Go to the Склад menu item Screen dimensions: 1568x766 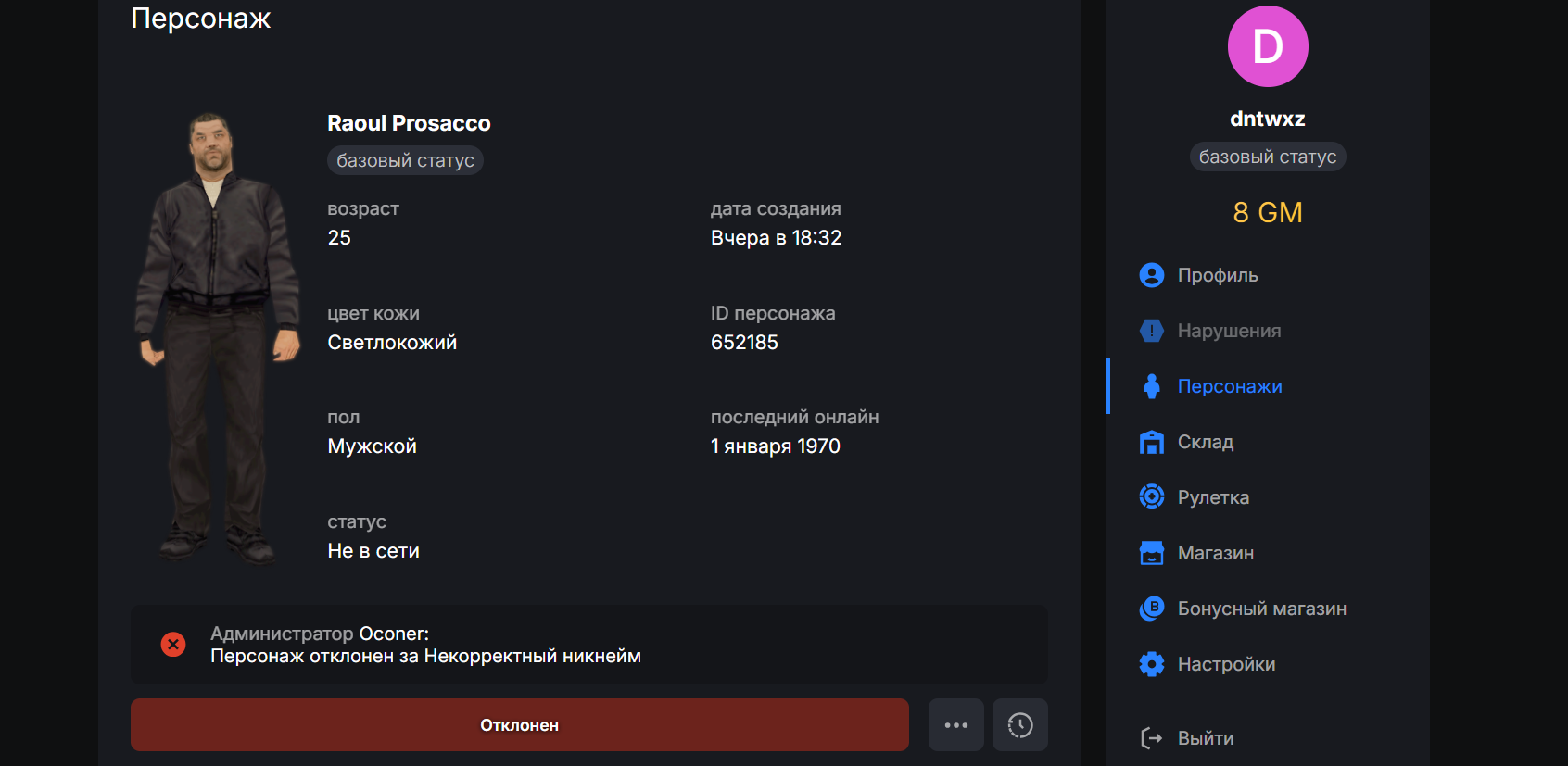coord(1205,442)
